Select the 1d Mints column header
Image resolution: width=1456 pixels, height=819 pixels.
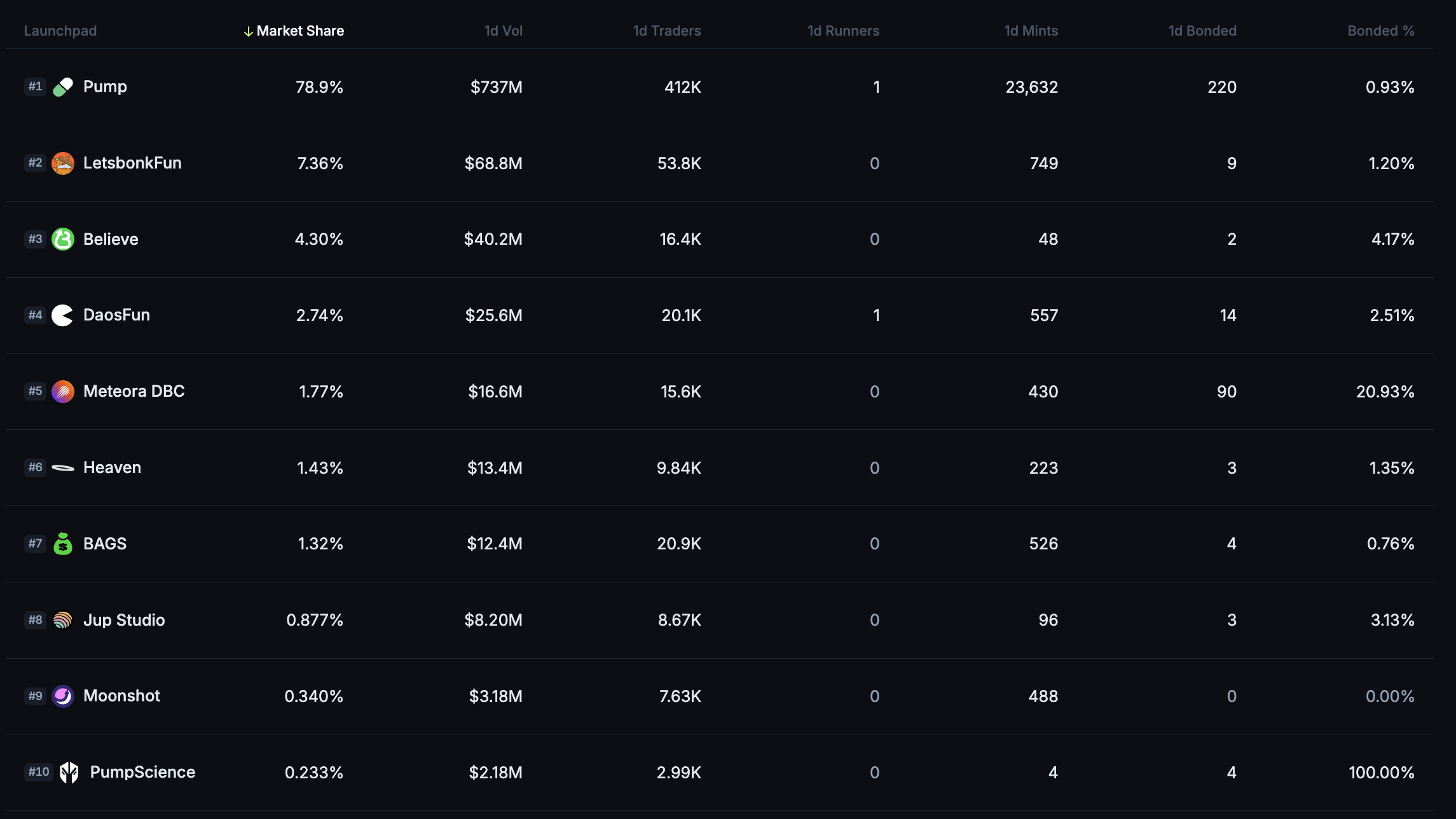pos(1031,31)
